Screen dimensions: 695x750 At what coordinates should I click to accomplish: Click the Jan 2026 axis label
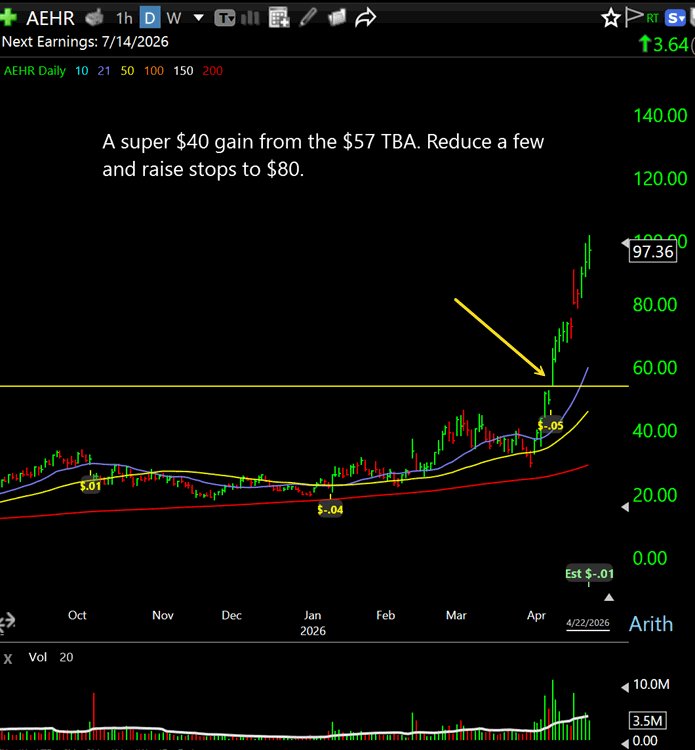[313, 623]
